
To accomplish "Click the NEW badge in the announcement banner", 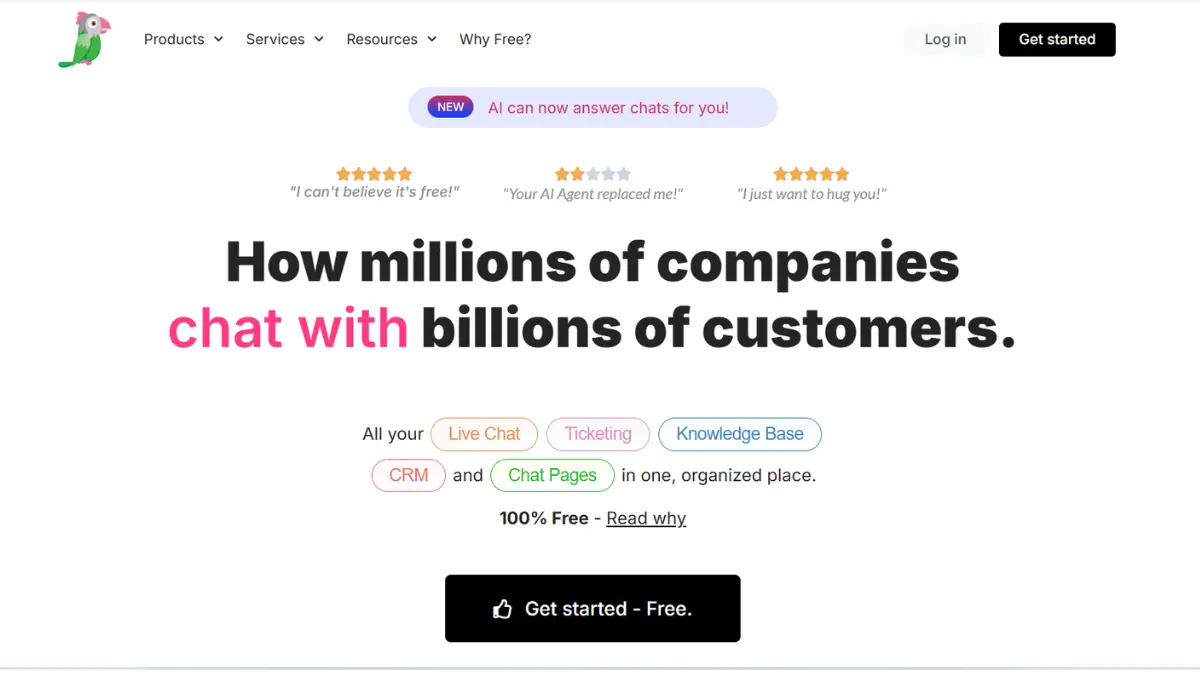I will click(x=450, y=106).
